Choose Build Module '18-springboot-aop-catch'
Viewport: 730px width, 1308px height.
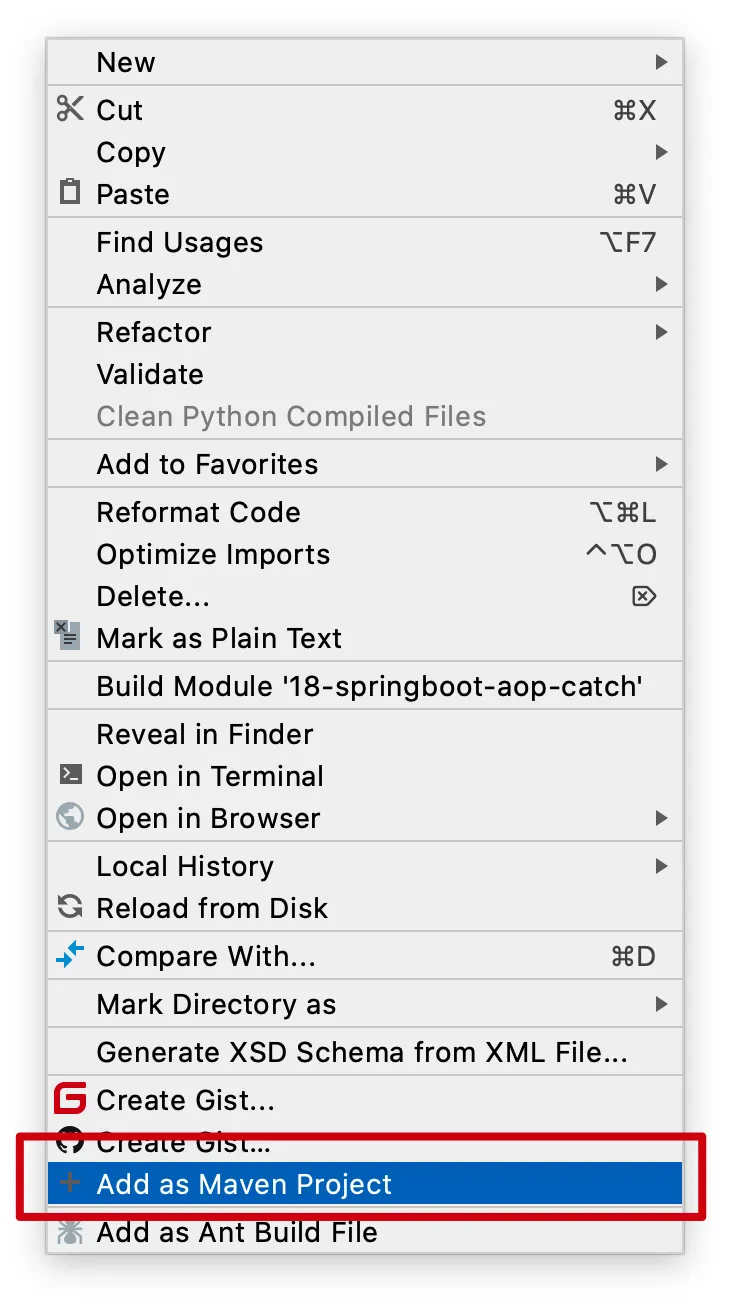click(x=365, y=686)
